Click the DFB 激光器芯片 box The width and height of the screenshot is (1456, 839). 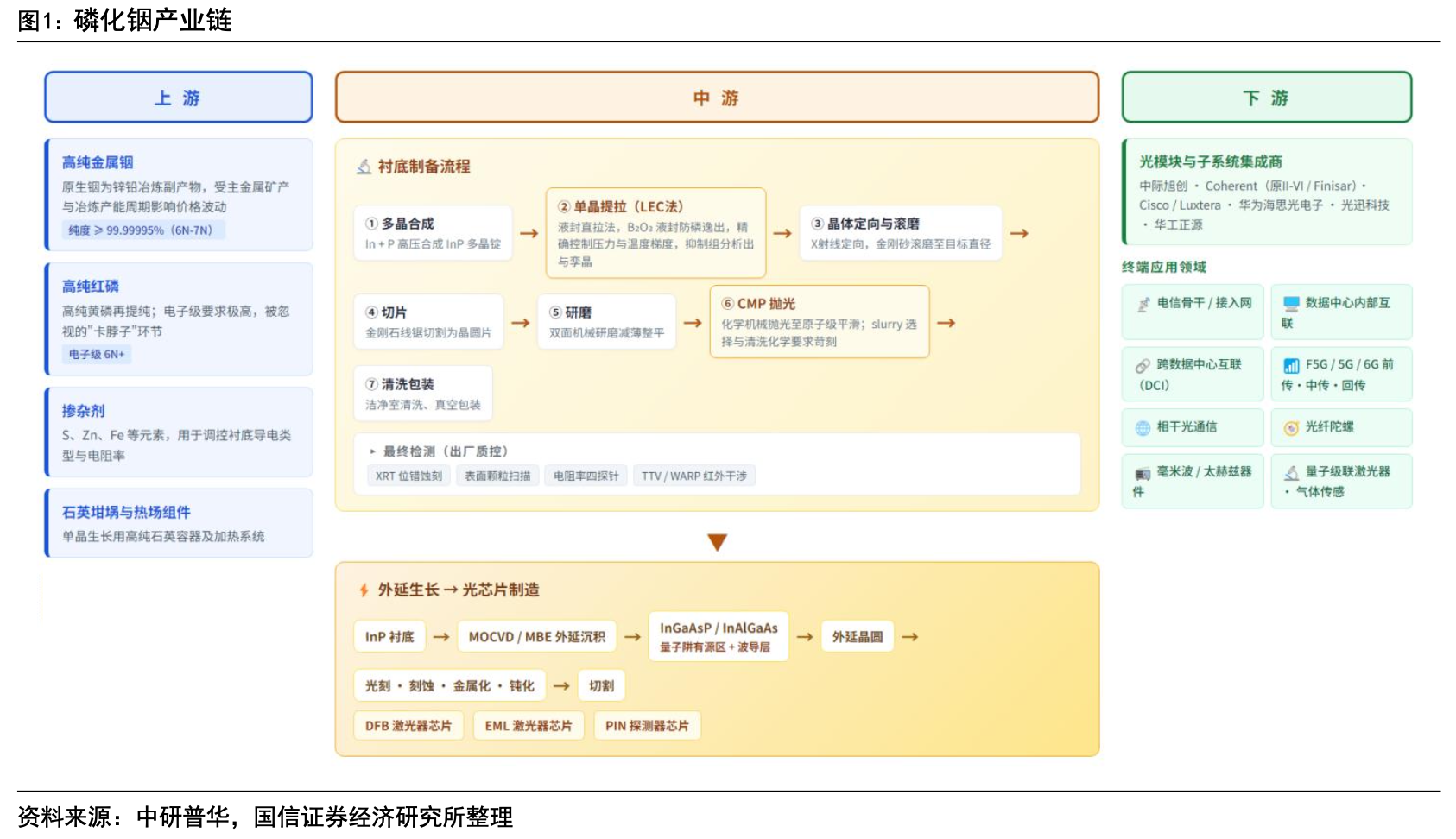click(x=408, y=726)
